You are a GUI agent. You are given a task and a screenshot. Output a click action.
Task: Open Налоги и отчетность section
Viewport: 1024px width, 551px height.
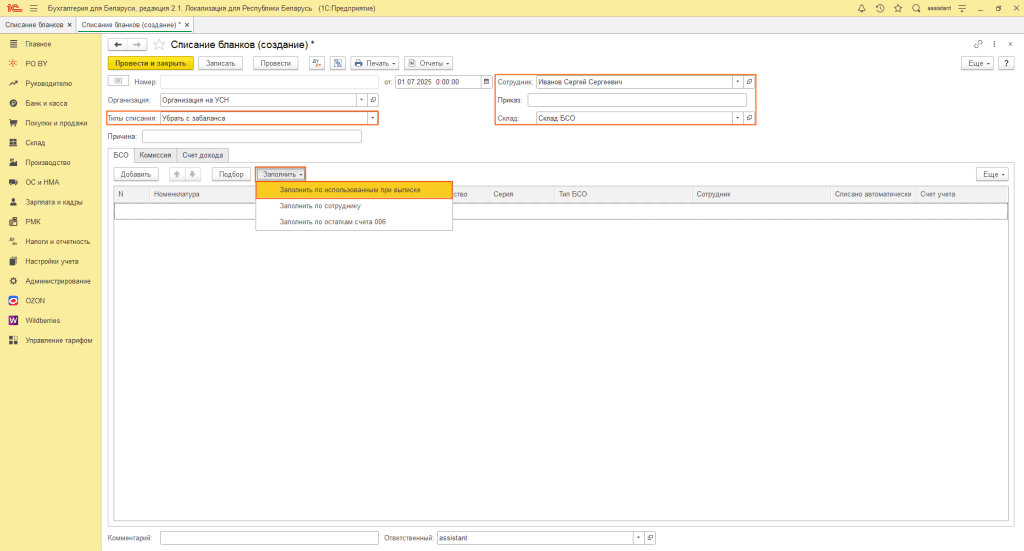[x=57, y=242]
